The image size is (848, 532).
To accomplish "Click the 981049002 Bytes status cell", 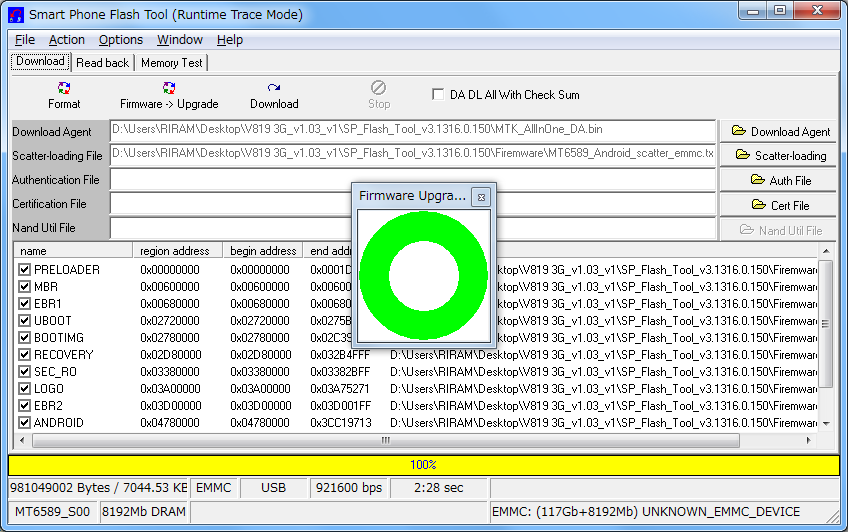I will click(98, 488).
